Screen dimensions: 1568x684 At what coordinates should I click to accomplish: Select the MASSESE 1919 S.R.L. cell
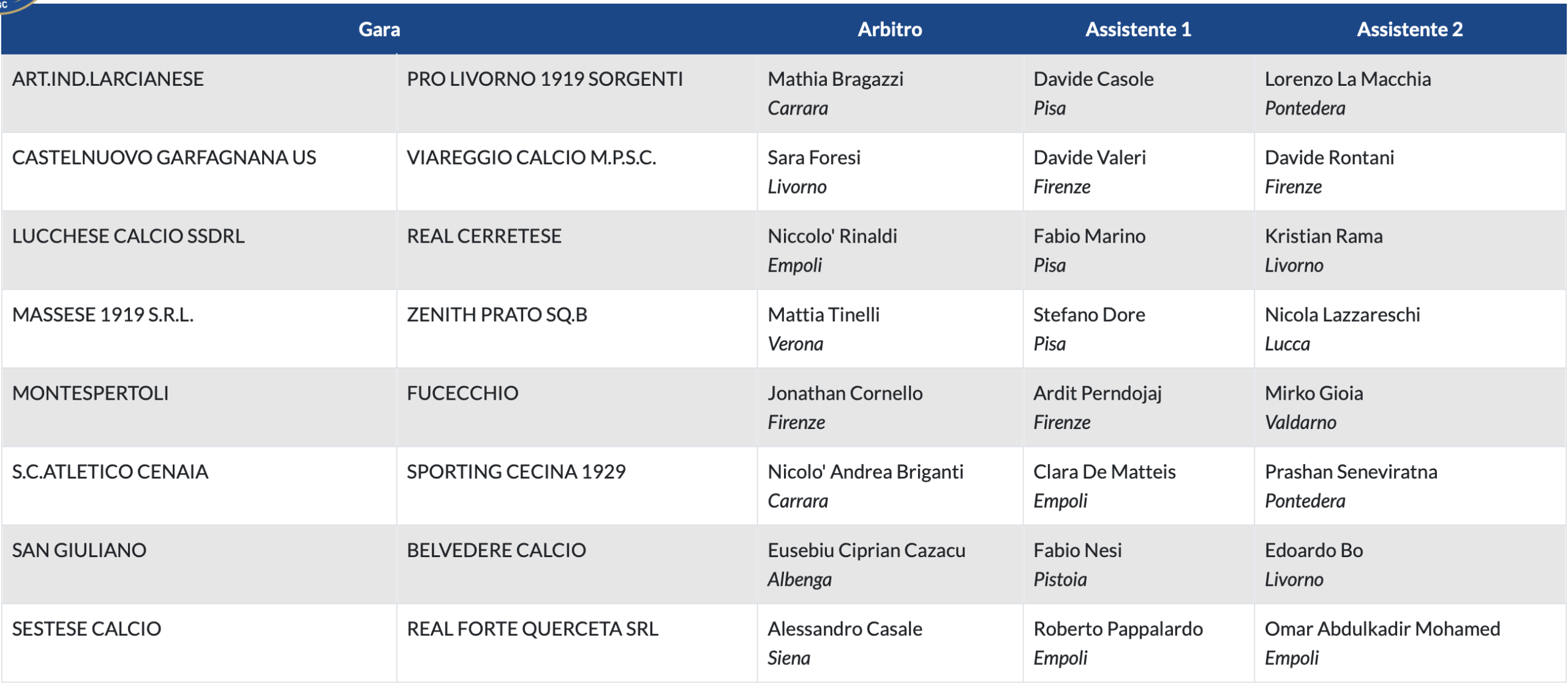[103, 314]
